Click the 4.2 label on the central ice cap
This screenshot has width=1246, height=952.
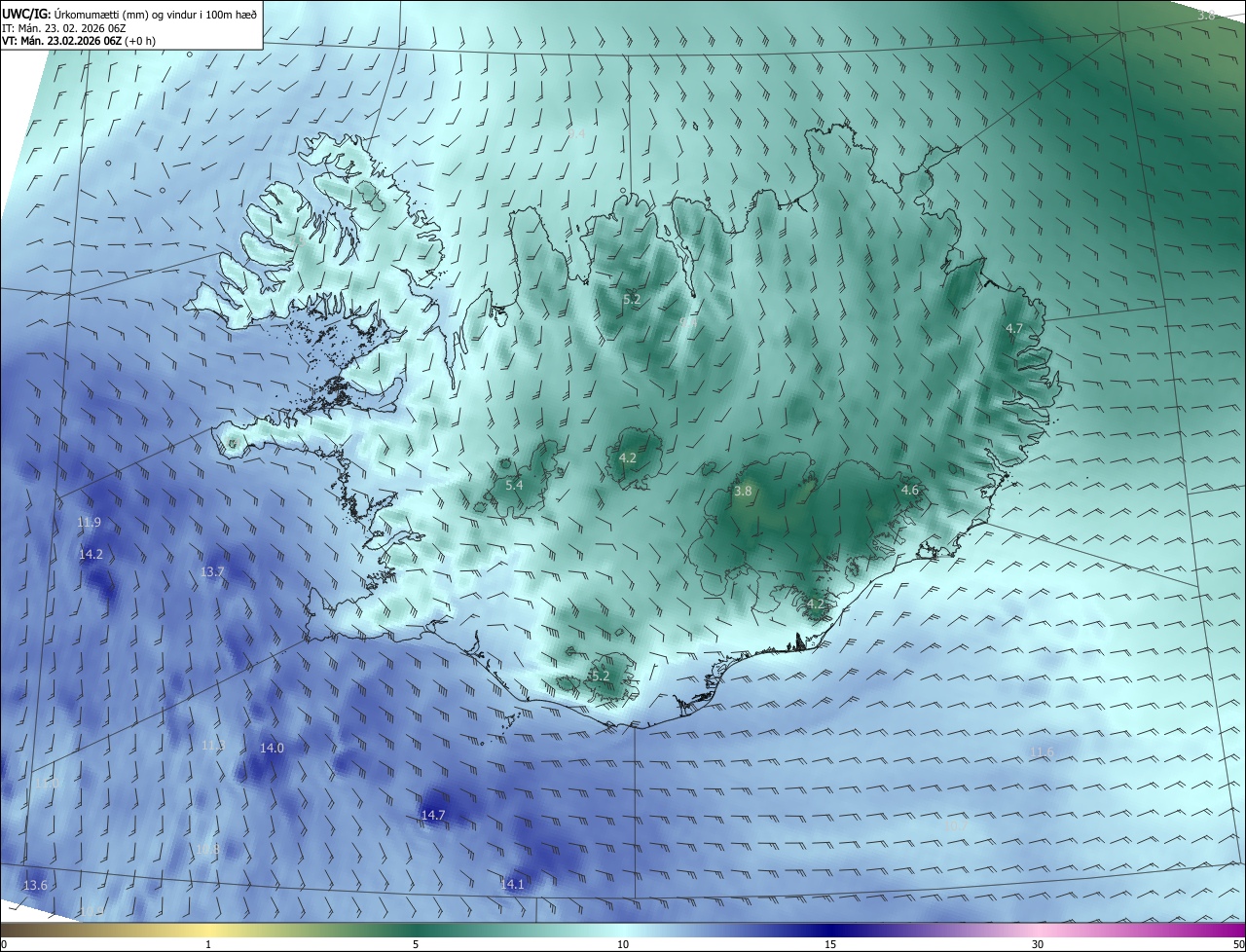(x=628, y=458)
